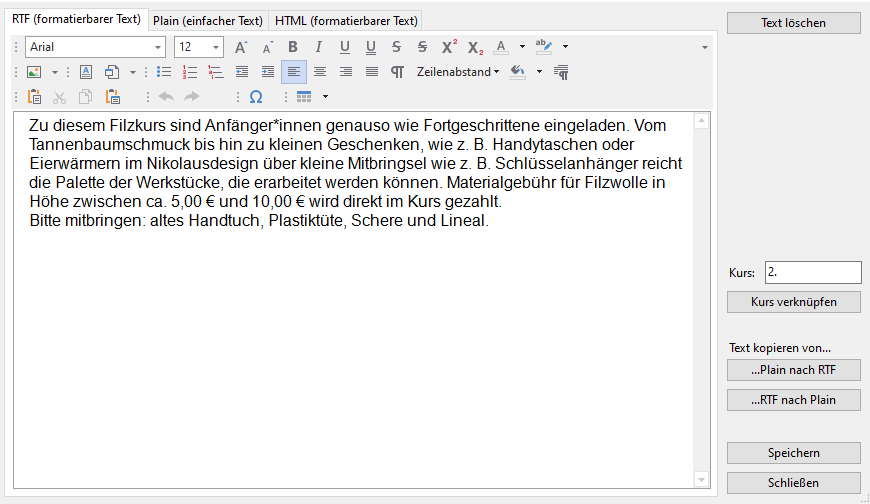870x504 pixels.
Task: Open toolbar overflow options arrow
Action: click(705, 48)
